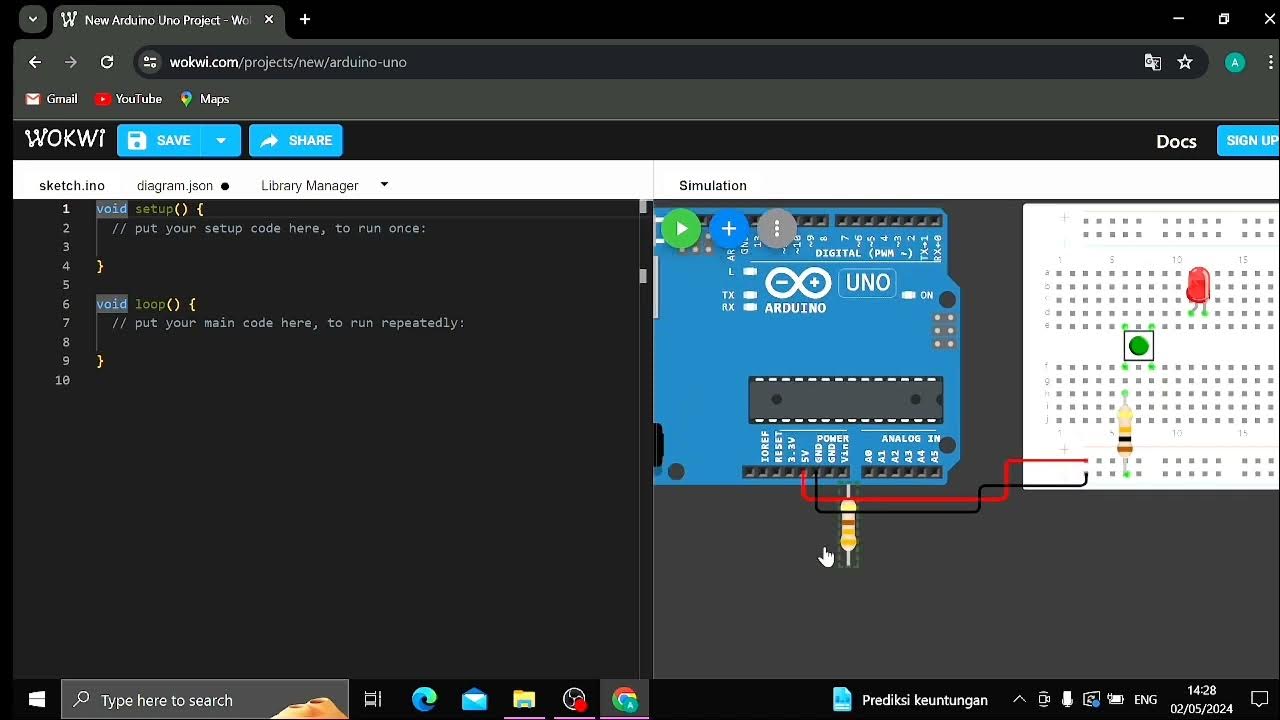Open the Gmail bookmark
The width and height of the screenshot is (1280, 720).
(51, 99)
